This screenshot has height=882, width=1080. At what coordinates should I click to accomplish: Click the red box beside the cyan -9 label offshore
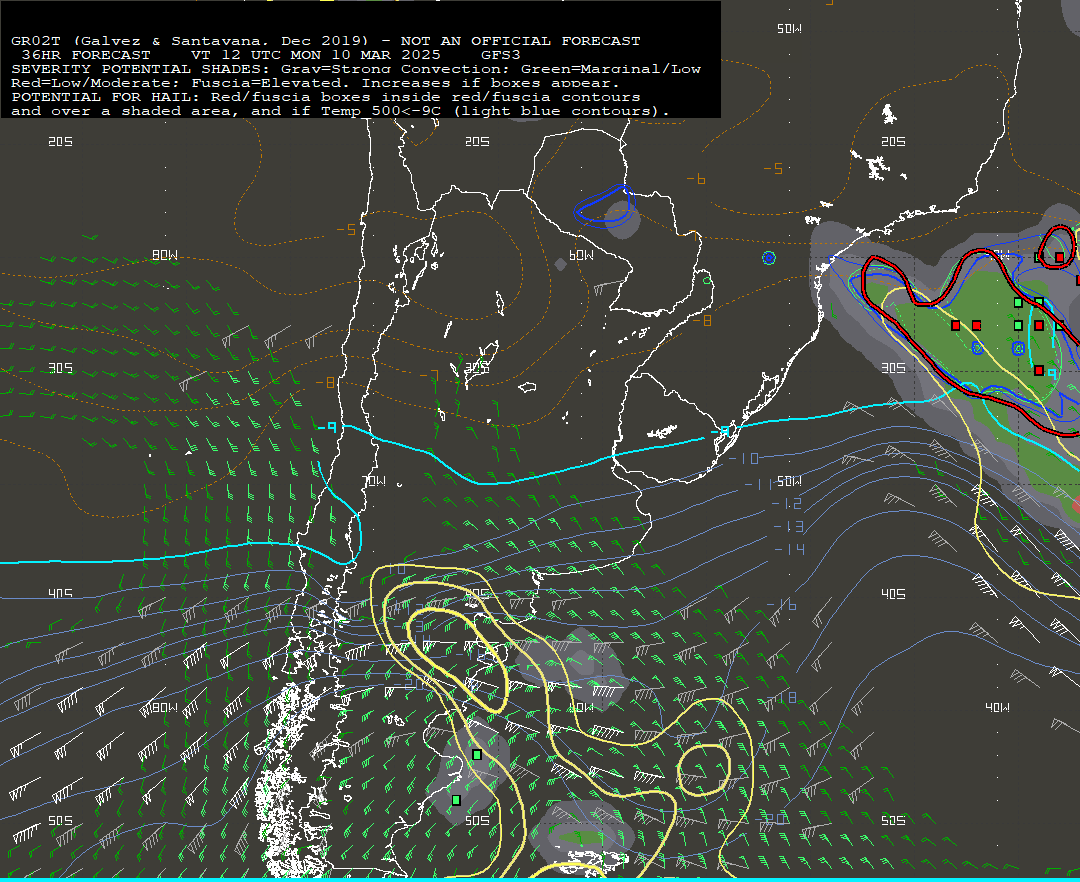1039,370
